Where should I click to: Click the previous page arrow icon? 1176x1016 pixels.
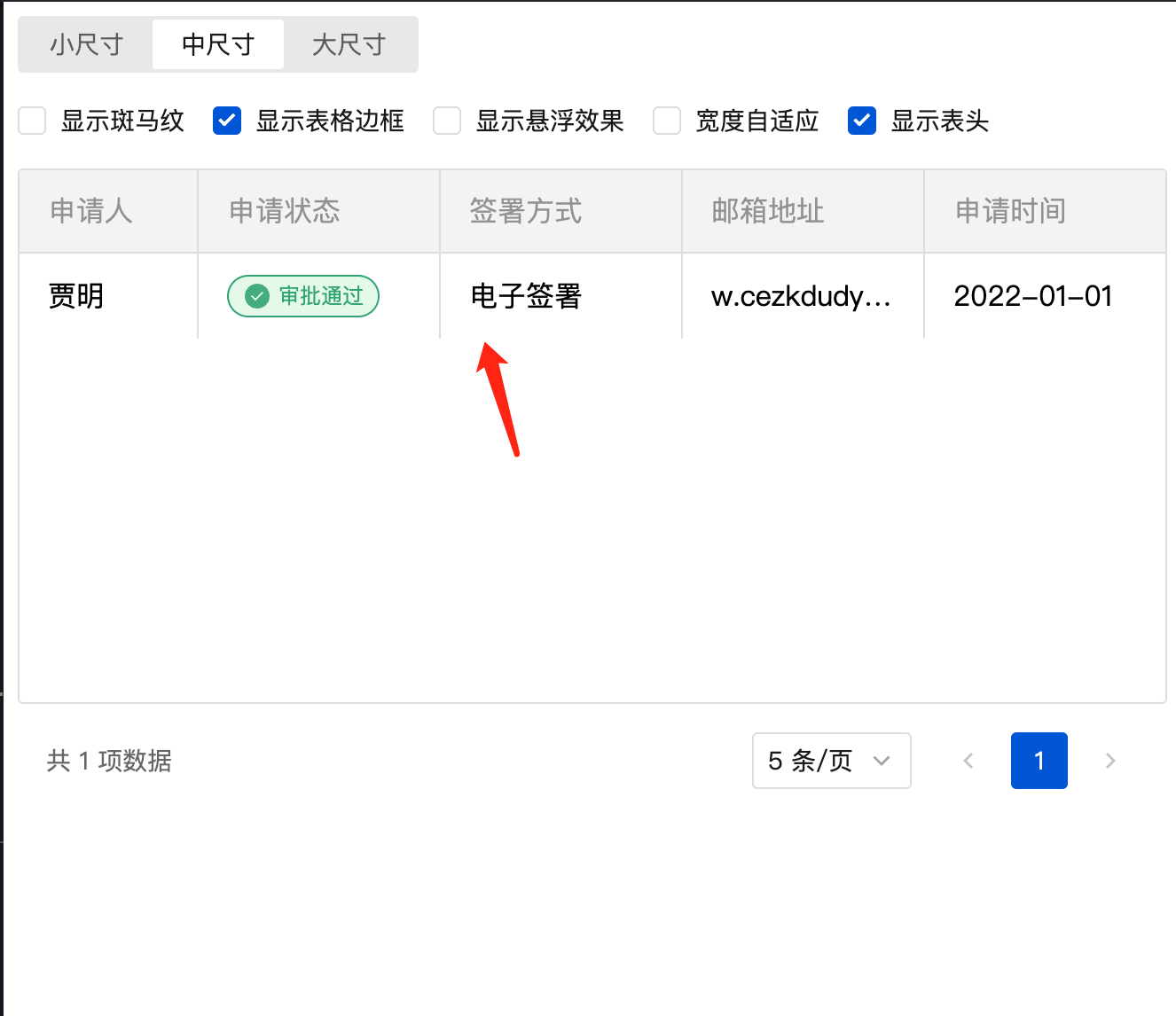[968, 761]
